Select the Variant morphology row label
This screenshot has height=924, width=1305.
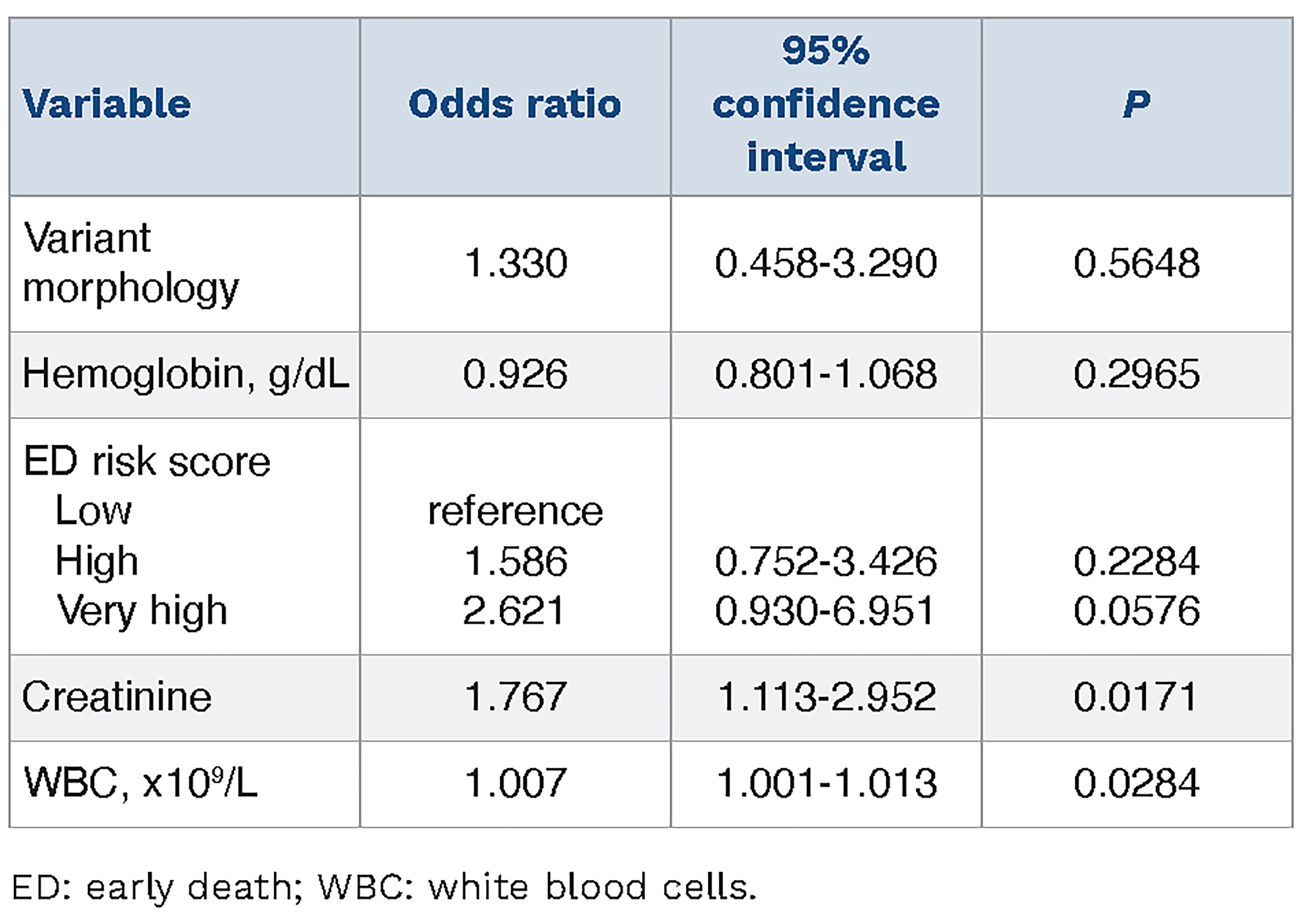131,263
